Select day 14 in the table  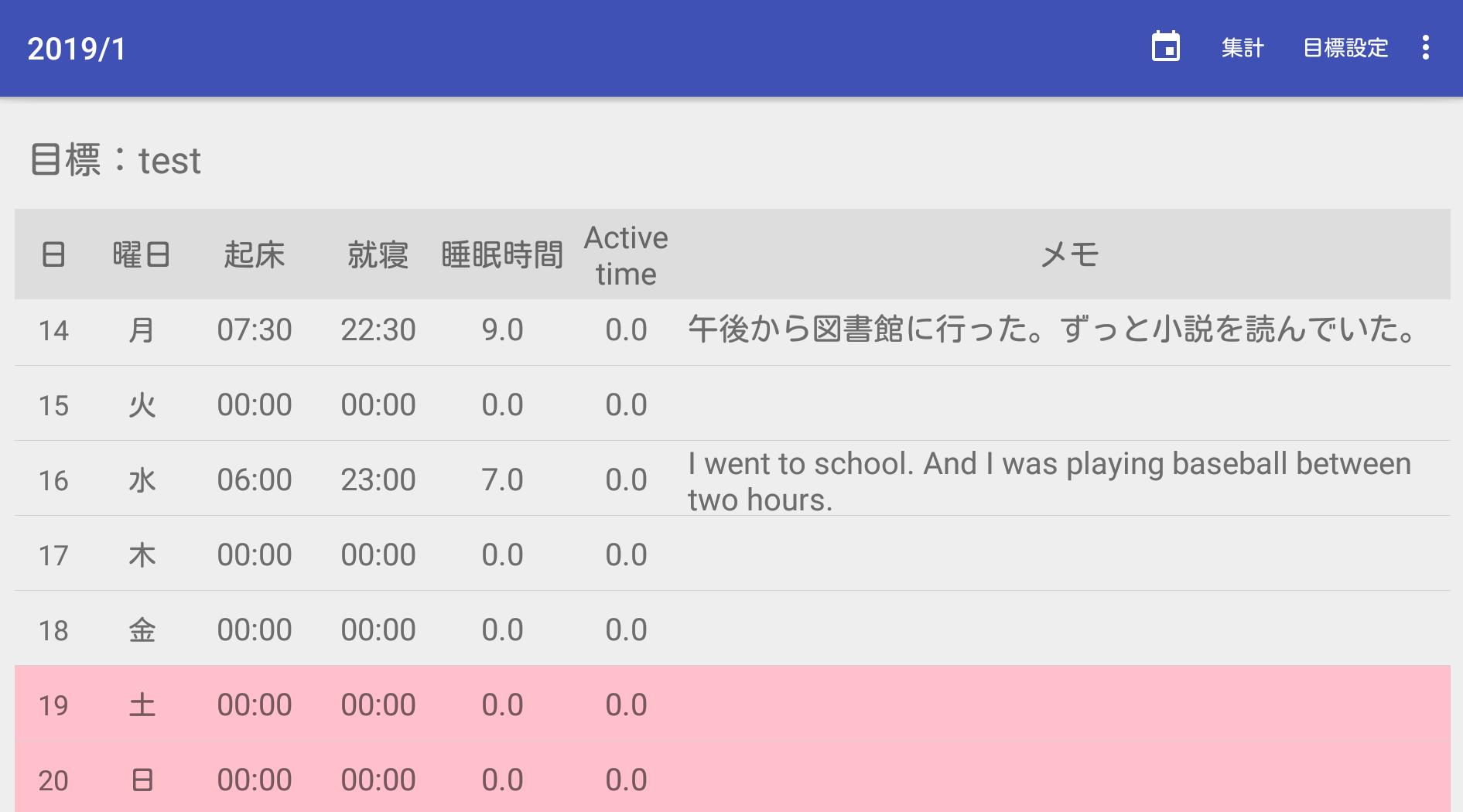53,331
